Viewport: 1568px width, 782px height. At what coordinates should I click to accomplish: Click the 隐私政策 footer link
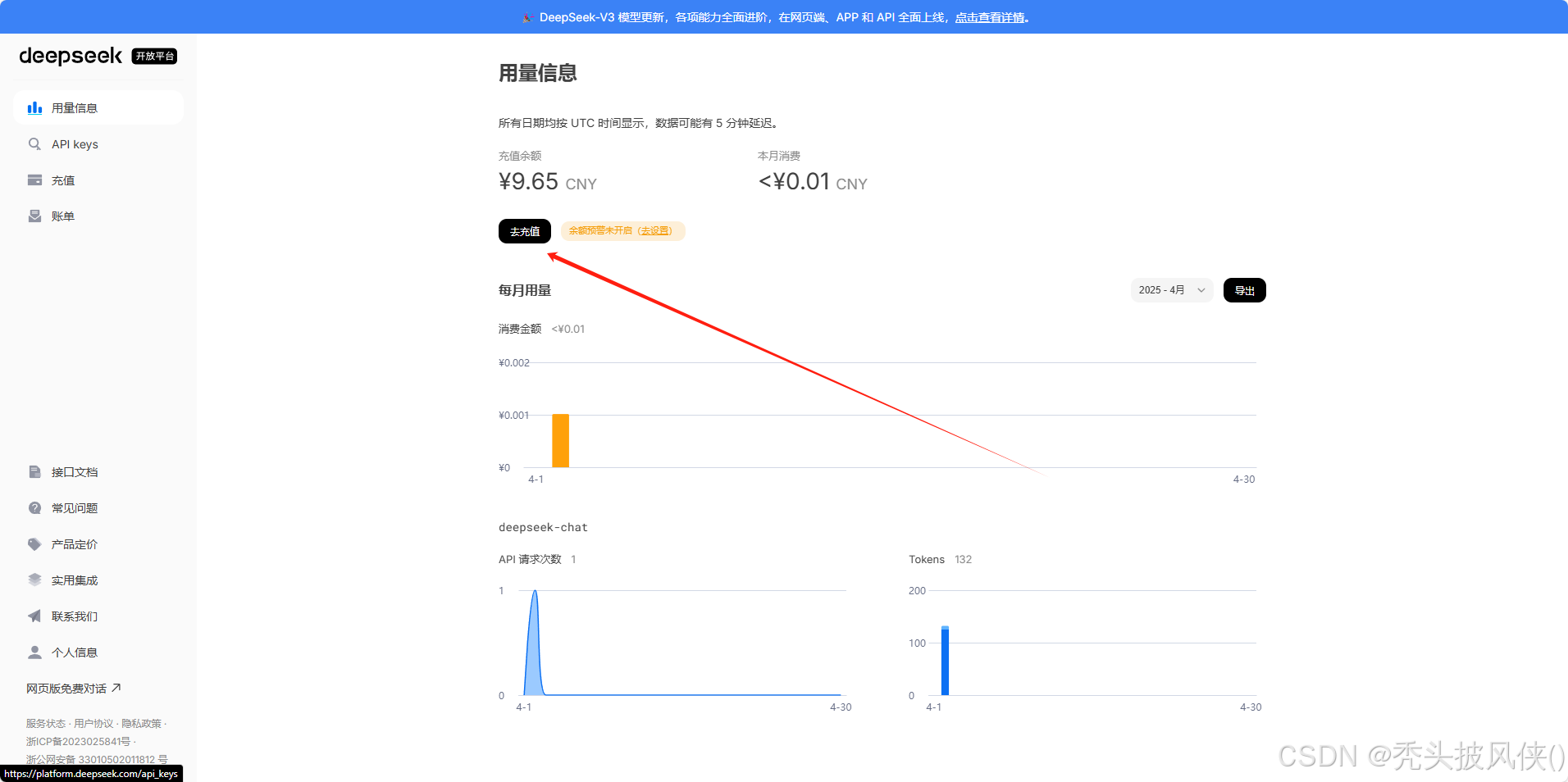(142, 724)
